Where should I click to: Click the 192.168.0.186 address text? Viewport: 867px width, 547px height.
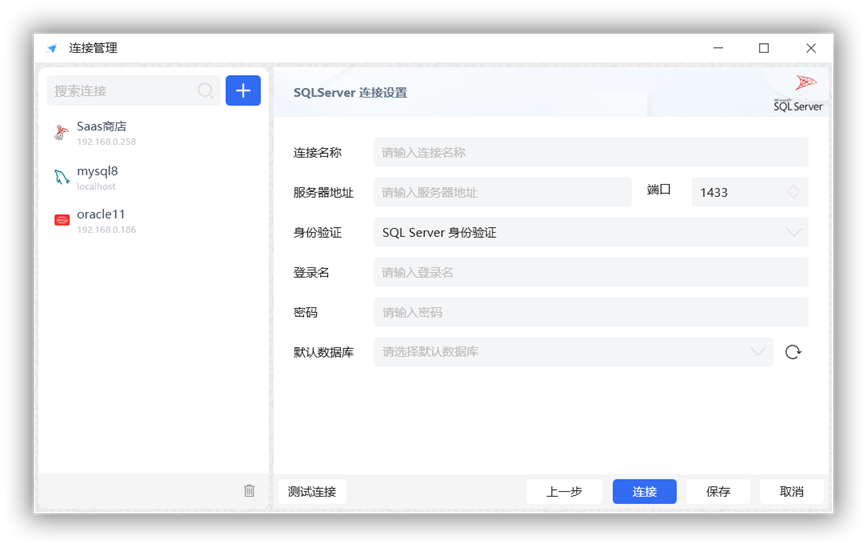click(106, 230)
